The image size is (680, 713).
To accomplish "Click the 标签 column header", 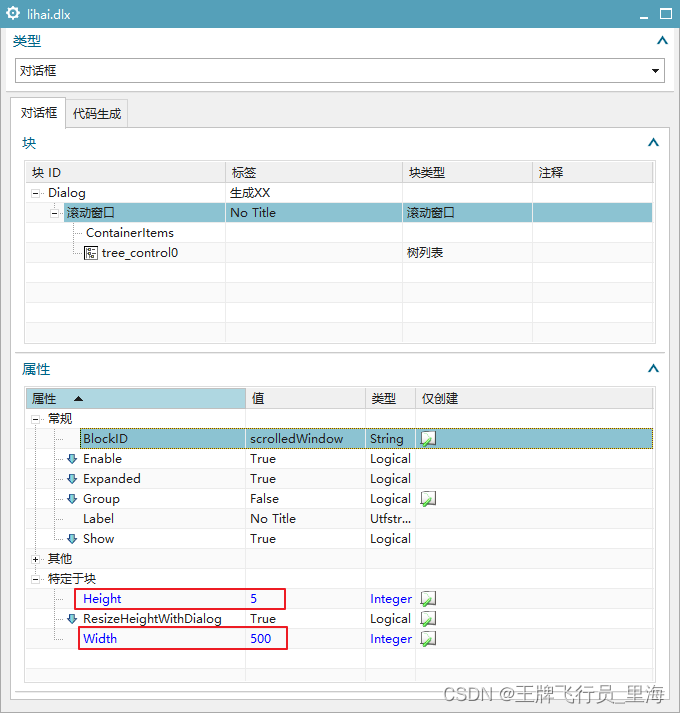I will [314, 172].
